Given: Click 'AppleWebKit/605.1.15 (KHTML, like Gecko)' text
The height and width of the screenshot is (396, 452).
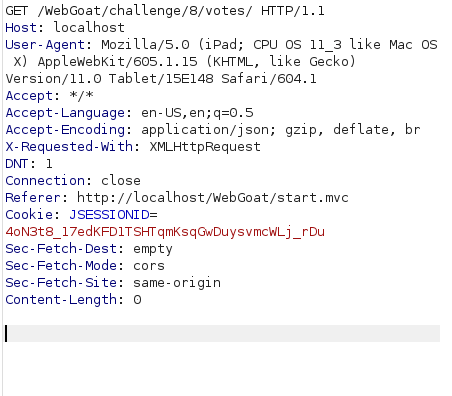Looking at the screenshot, I should [197, 62].
